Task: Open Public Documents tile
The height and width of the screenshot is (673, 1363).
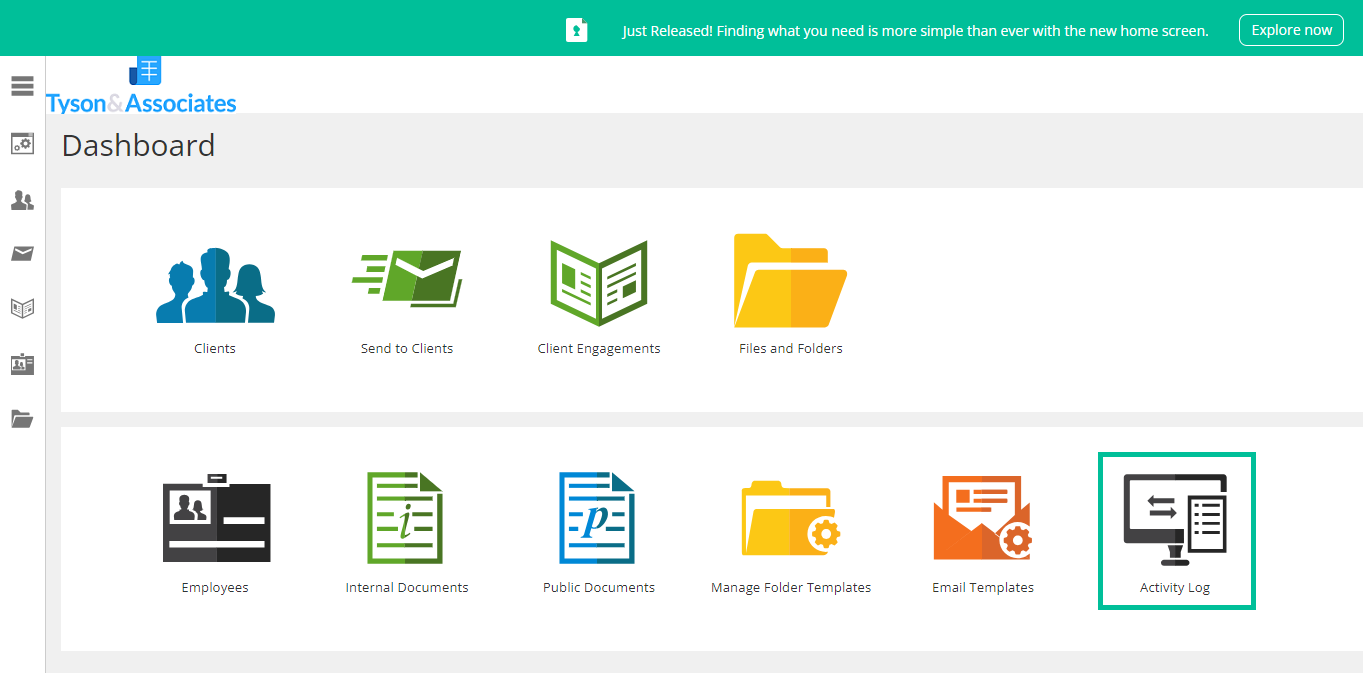Action: (597, 518)
